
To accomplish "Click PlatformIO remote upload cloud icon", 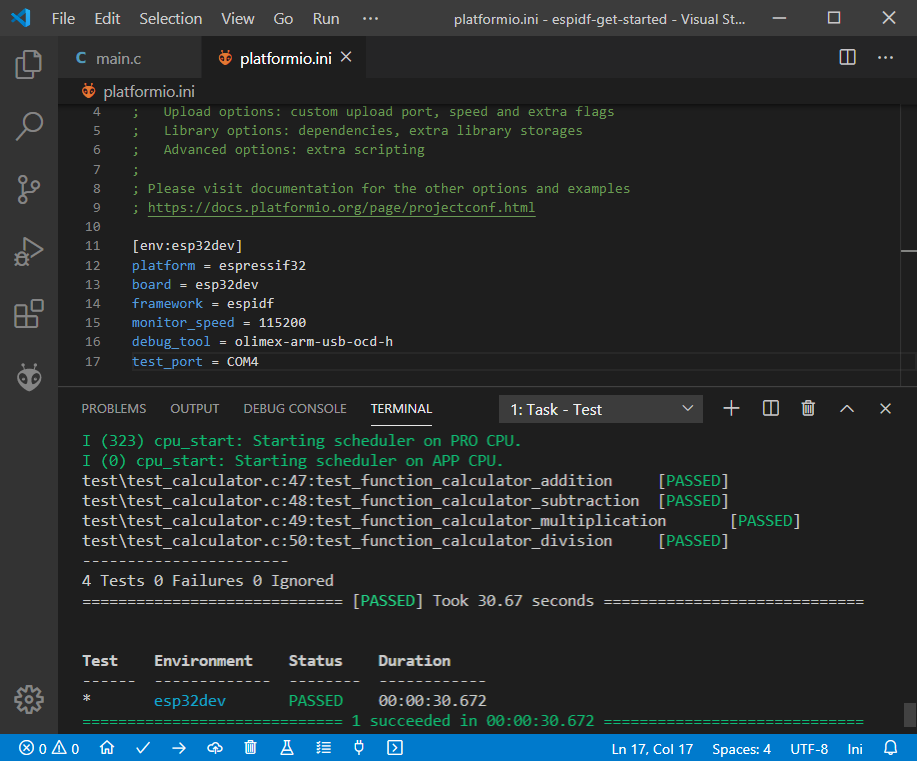I will click(x=215, y=748).
